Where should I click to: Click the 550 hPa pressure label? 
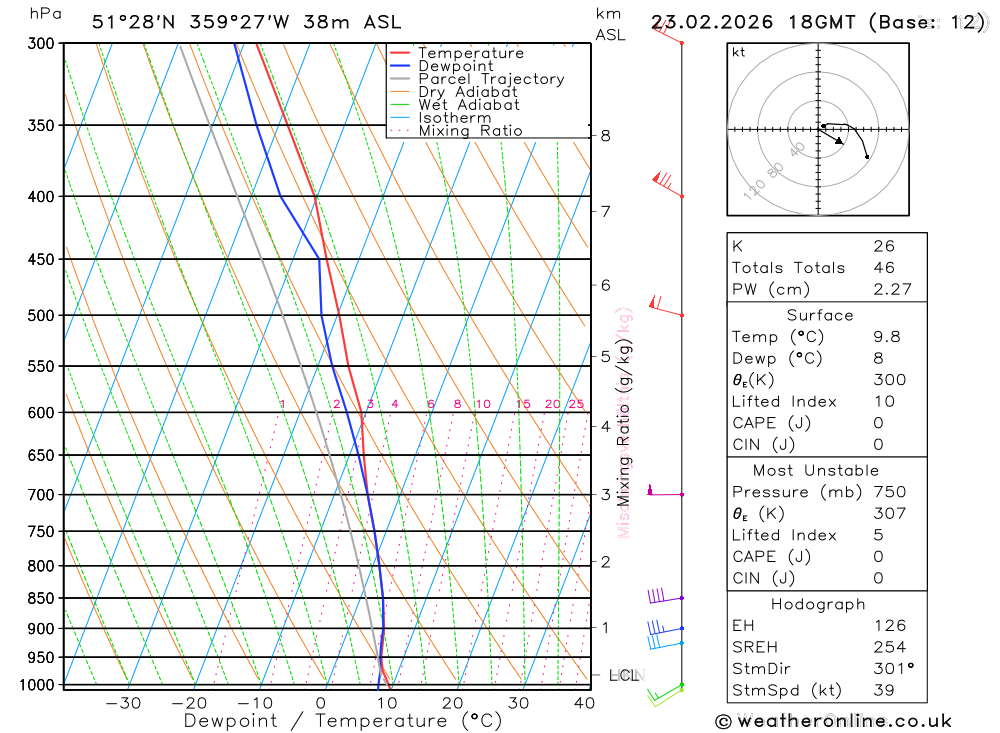coord(41,366)
